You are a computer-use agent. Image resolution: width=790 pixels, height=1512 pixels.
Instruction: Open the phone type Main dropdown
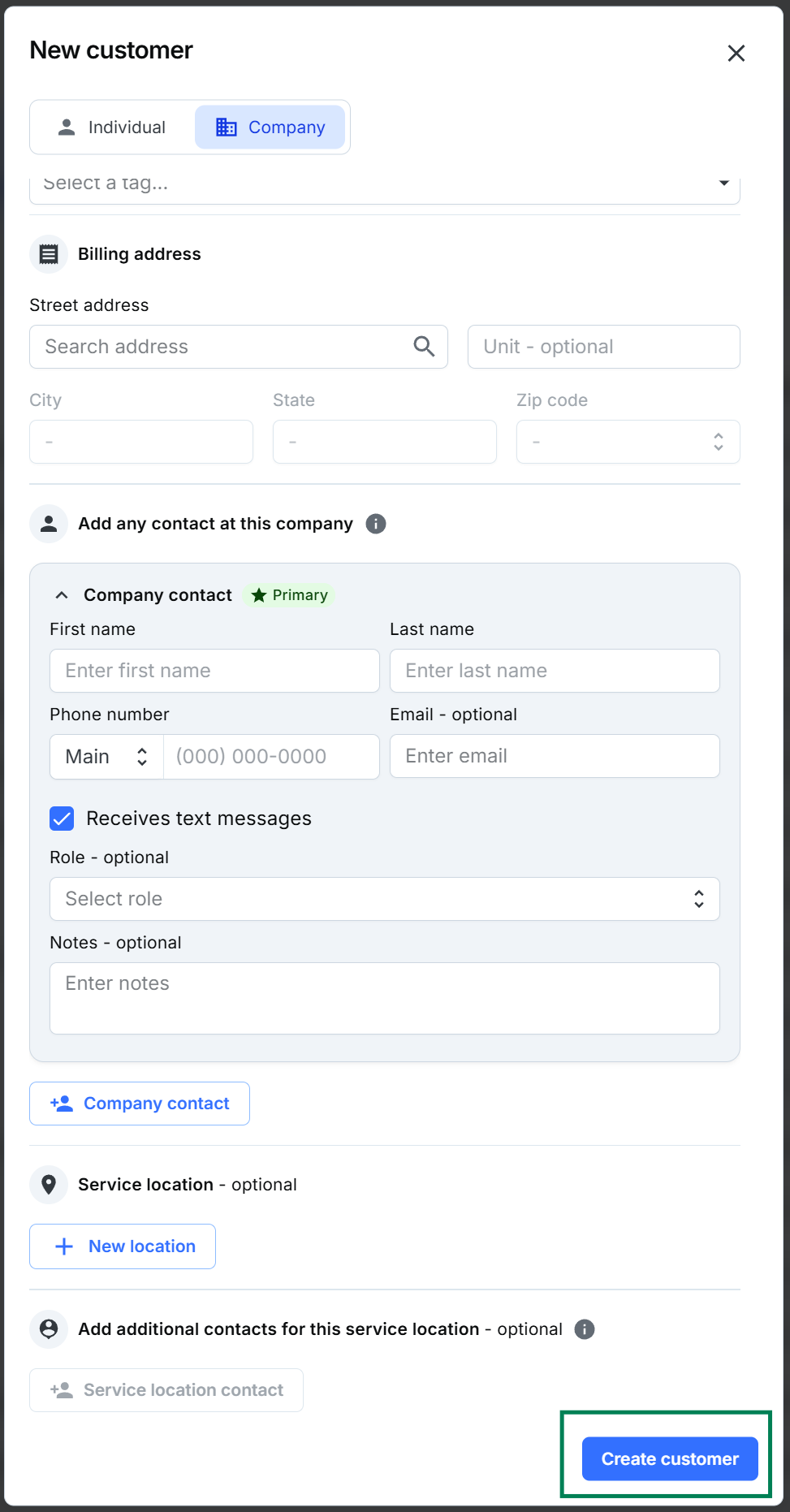(106, 757)
